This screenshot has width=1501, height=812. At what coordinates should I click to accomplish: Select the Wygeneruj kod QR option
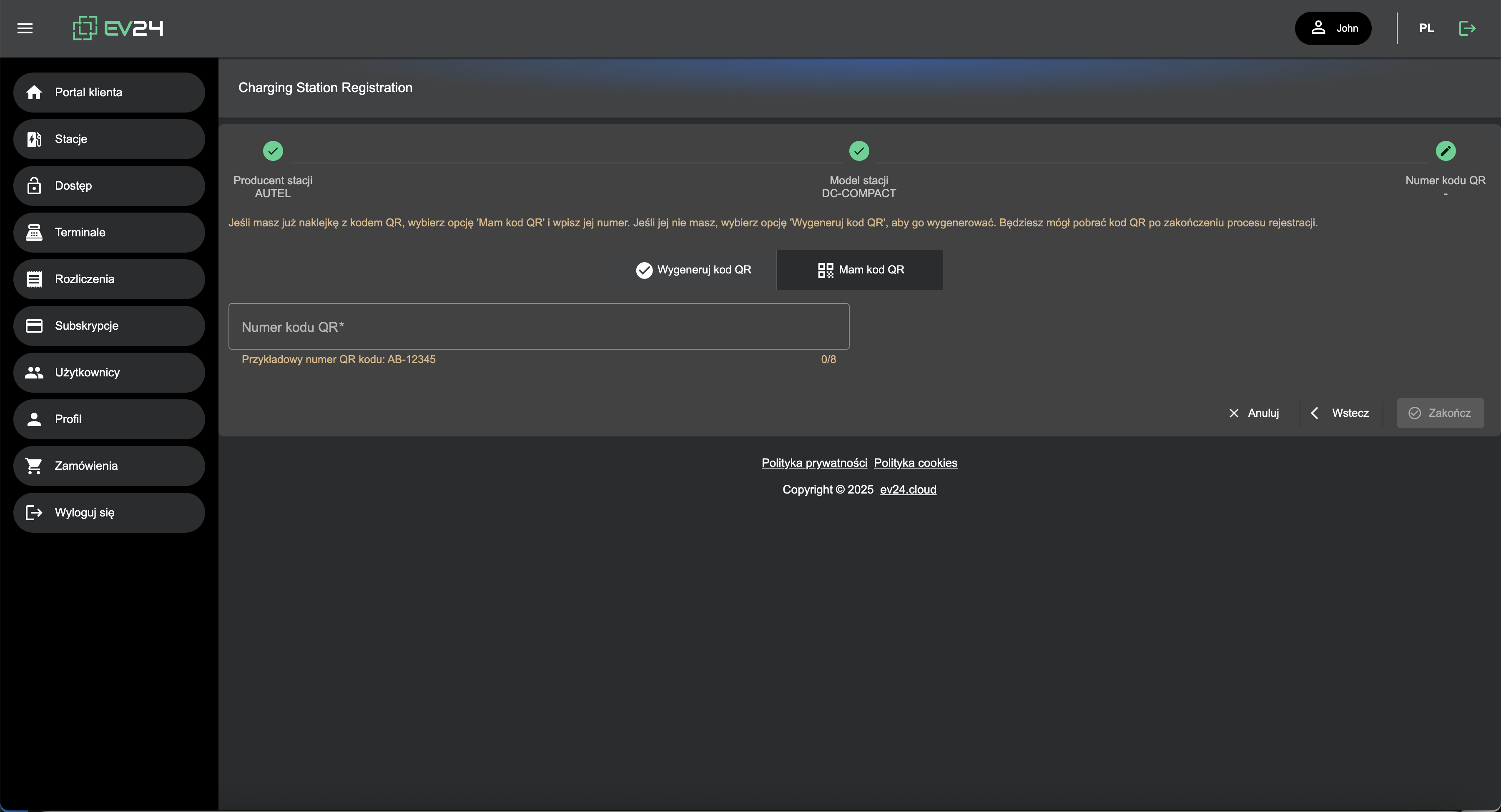(693, 270)
